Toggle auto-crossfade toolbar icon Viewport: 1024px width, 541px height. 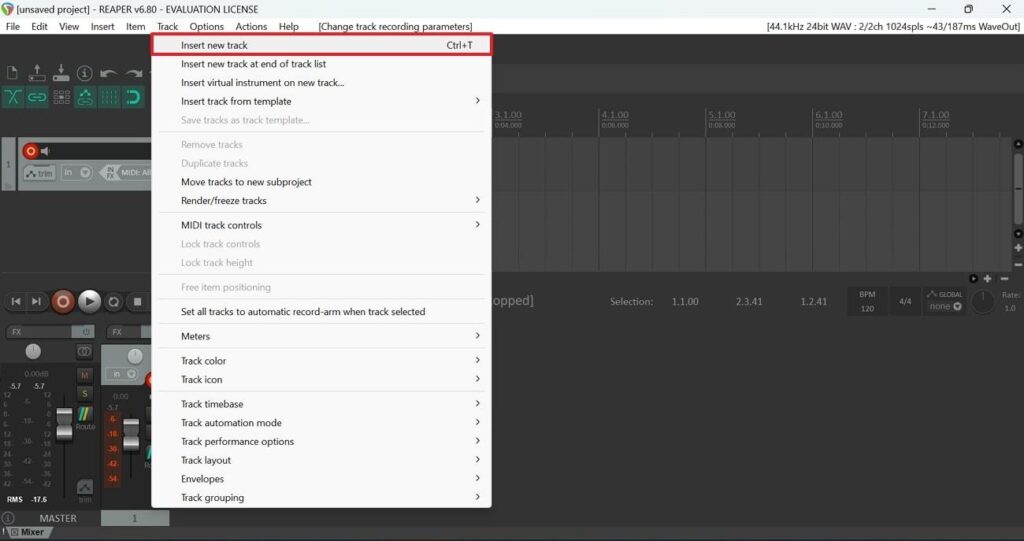pyautogui.click(x=12, y=97)
